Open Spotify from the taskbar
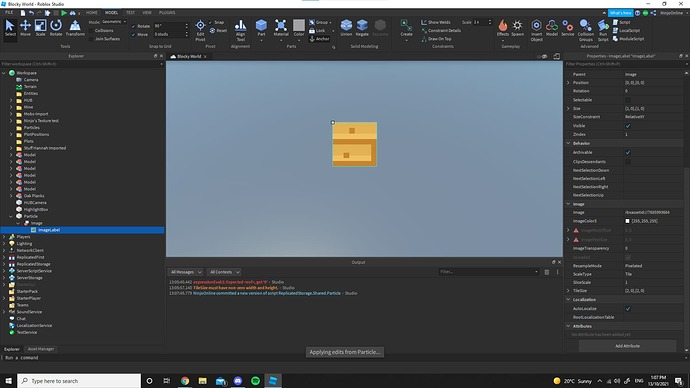This screenshot has width=690, height=388. (255, 381)
